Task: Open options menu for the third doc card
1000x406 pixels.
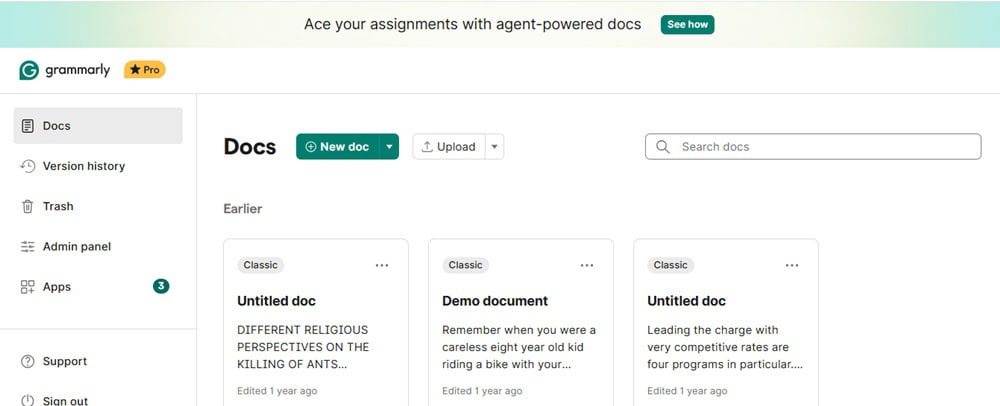Action: 792,265
